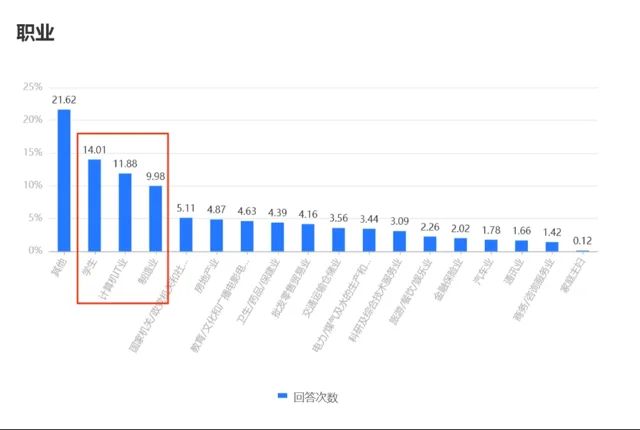
Task: Click the 21.62 value label
Action: [x=64, y=100]
